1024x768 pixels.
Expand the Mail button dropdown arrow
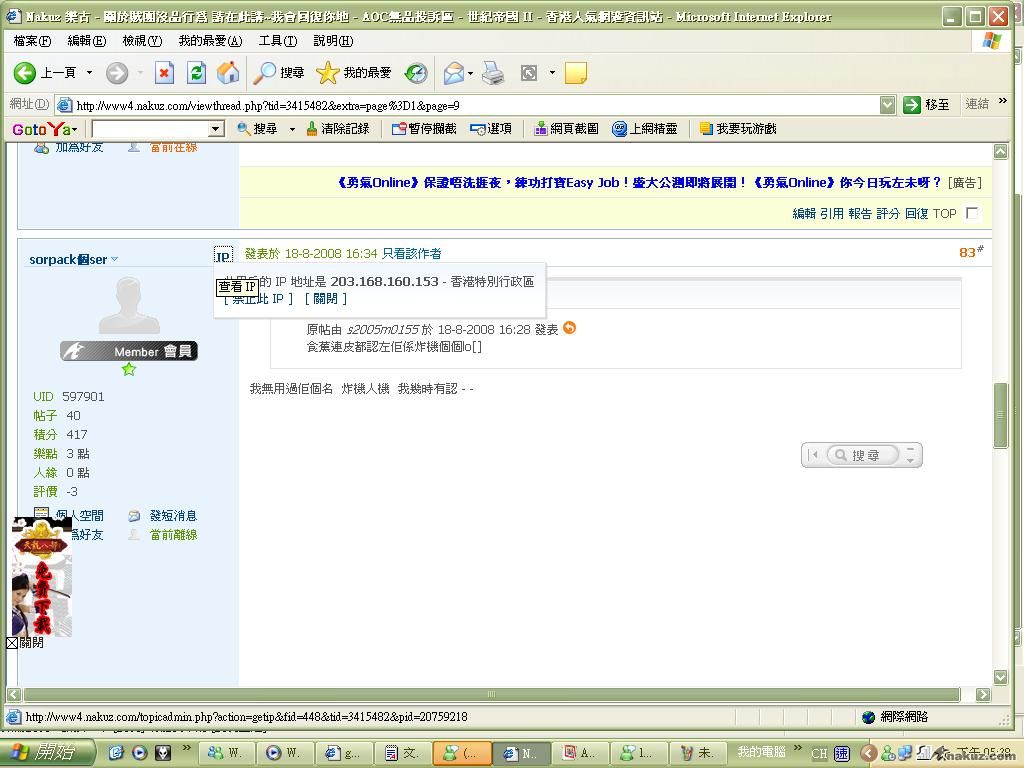click(470, 72)
